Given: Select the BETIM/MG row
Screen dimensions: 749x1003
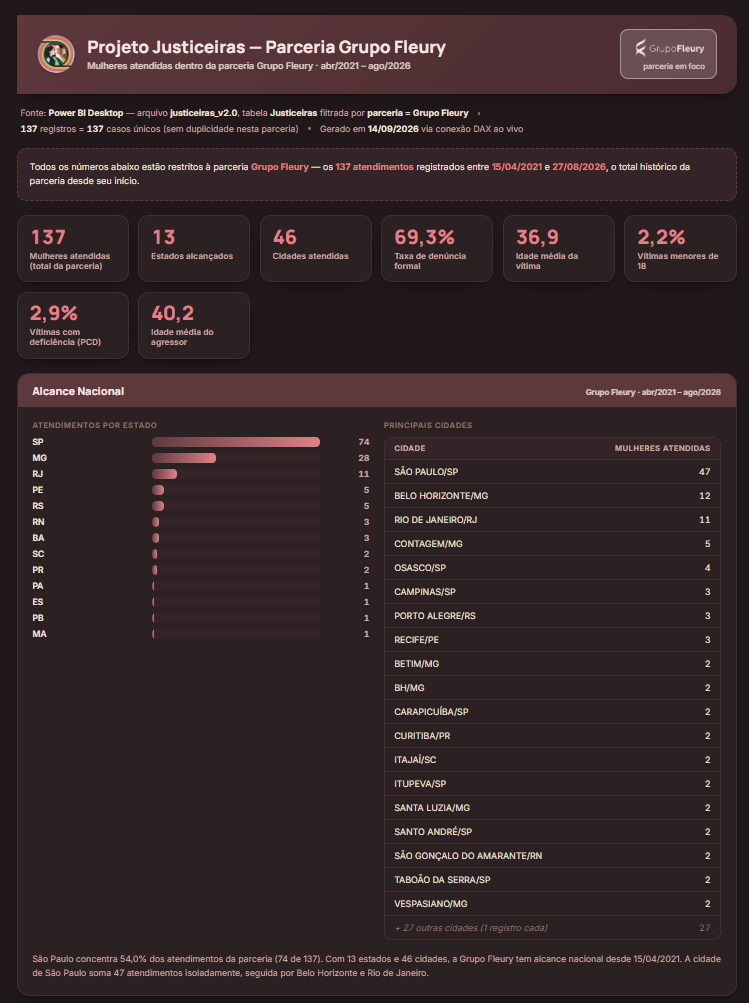Looking at the screenshot, I should (x=552, y=664).
